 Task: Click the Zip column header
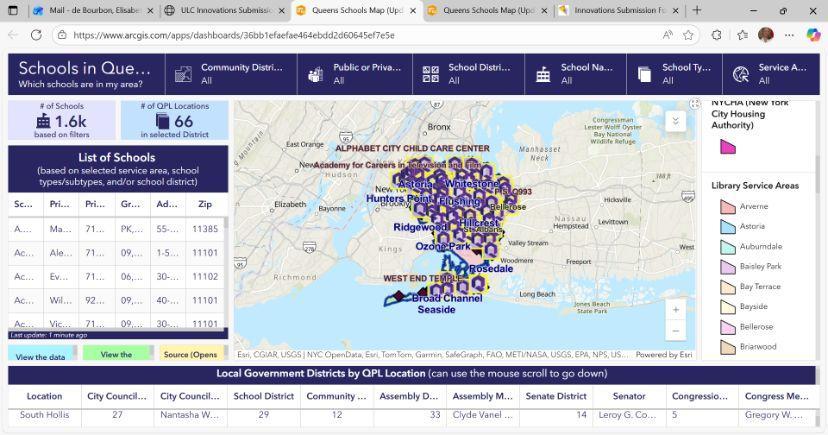click(204, 204)
